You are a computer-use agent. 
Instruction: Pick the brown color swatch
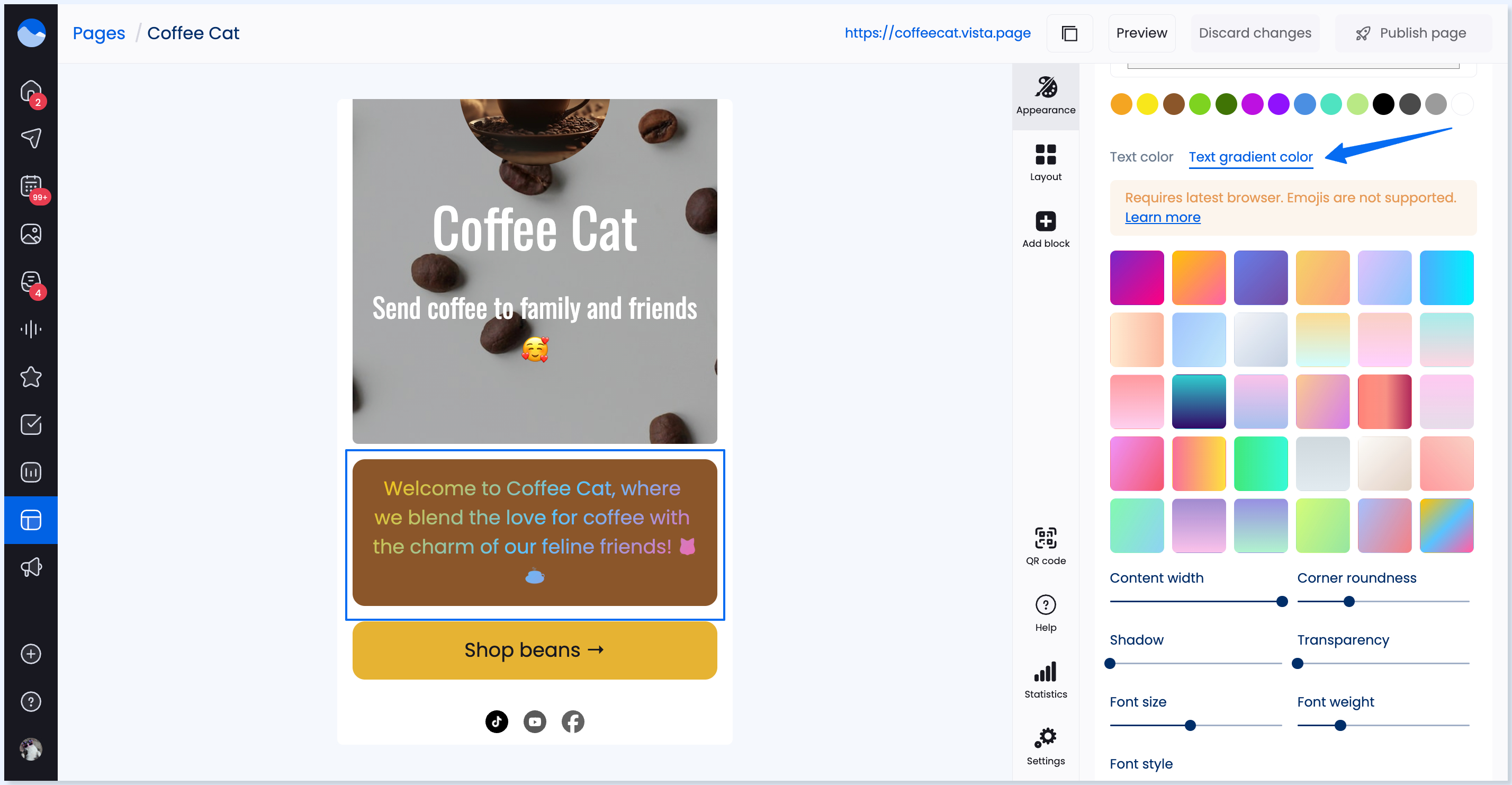click(1173, 104)
